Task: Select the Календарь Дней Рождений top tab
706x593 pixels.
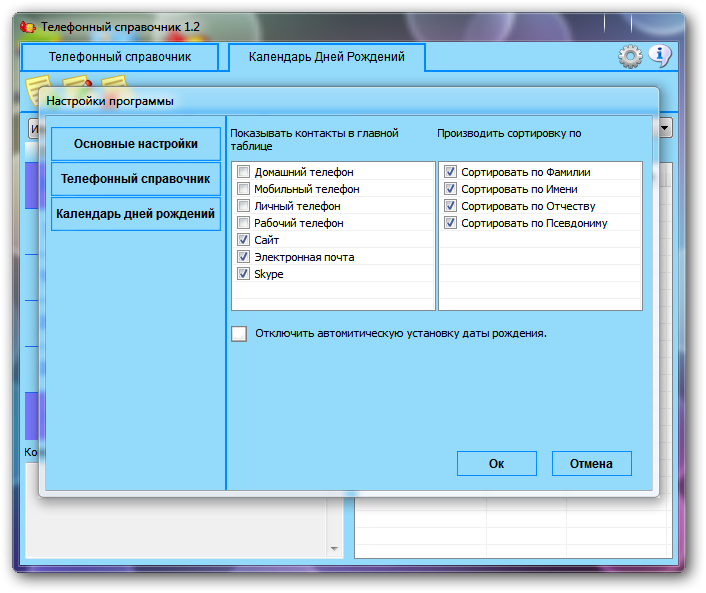Action: pos(326,57)
